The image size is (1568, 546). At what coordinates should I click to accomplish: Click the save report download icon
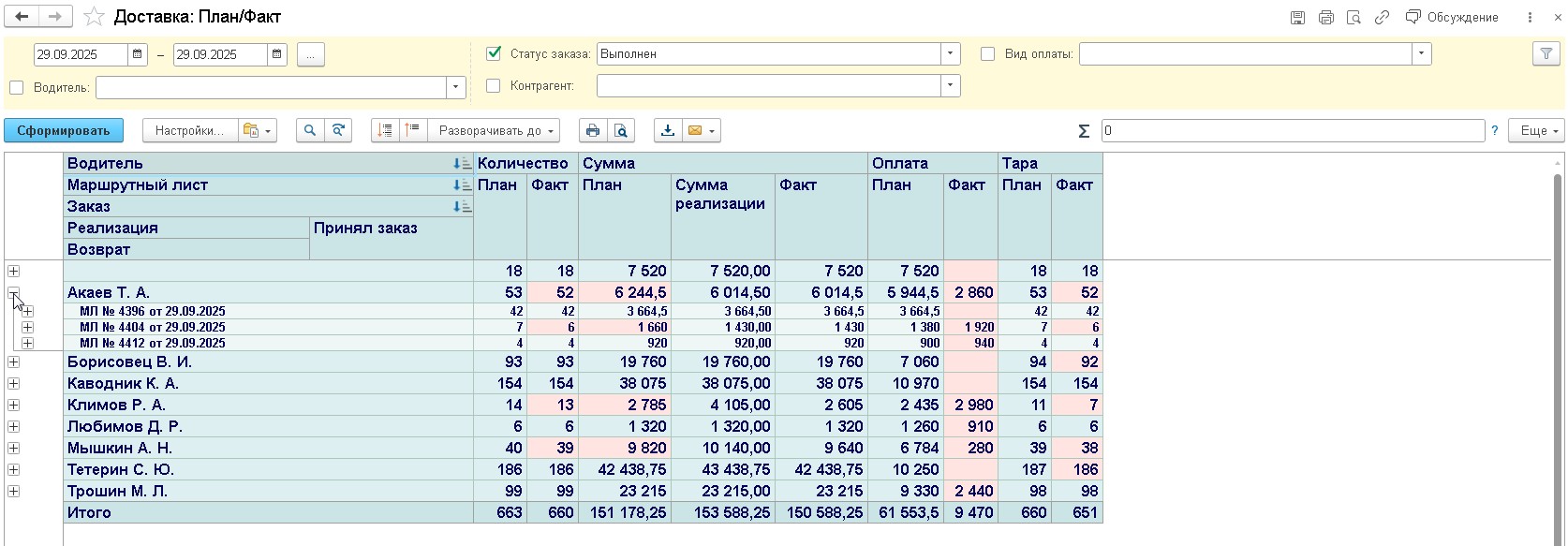[667, 131]
